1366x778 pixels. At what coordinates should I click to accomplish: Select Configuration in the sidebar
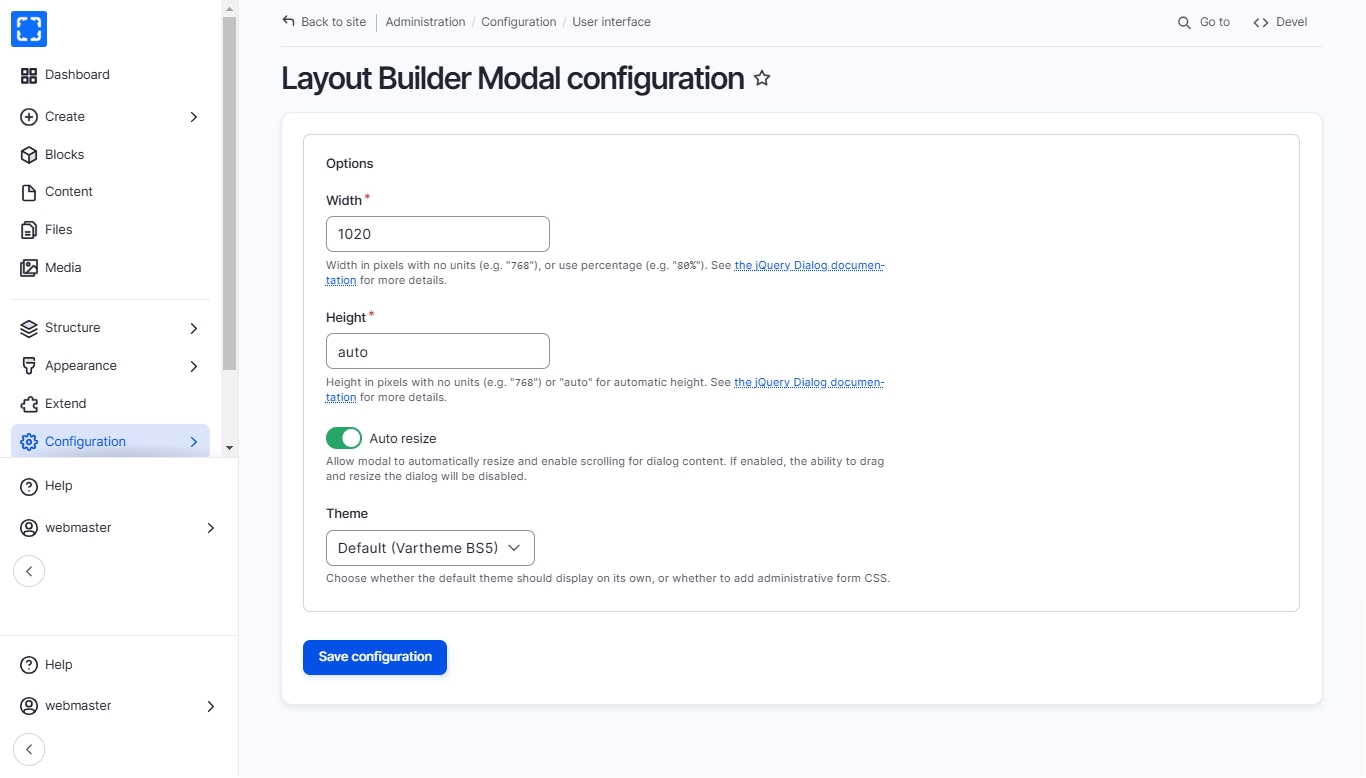click(x=85, y=442)
